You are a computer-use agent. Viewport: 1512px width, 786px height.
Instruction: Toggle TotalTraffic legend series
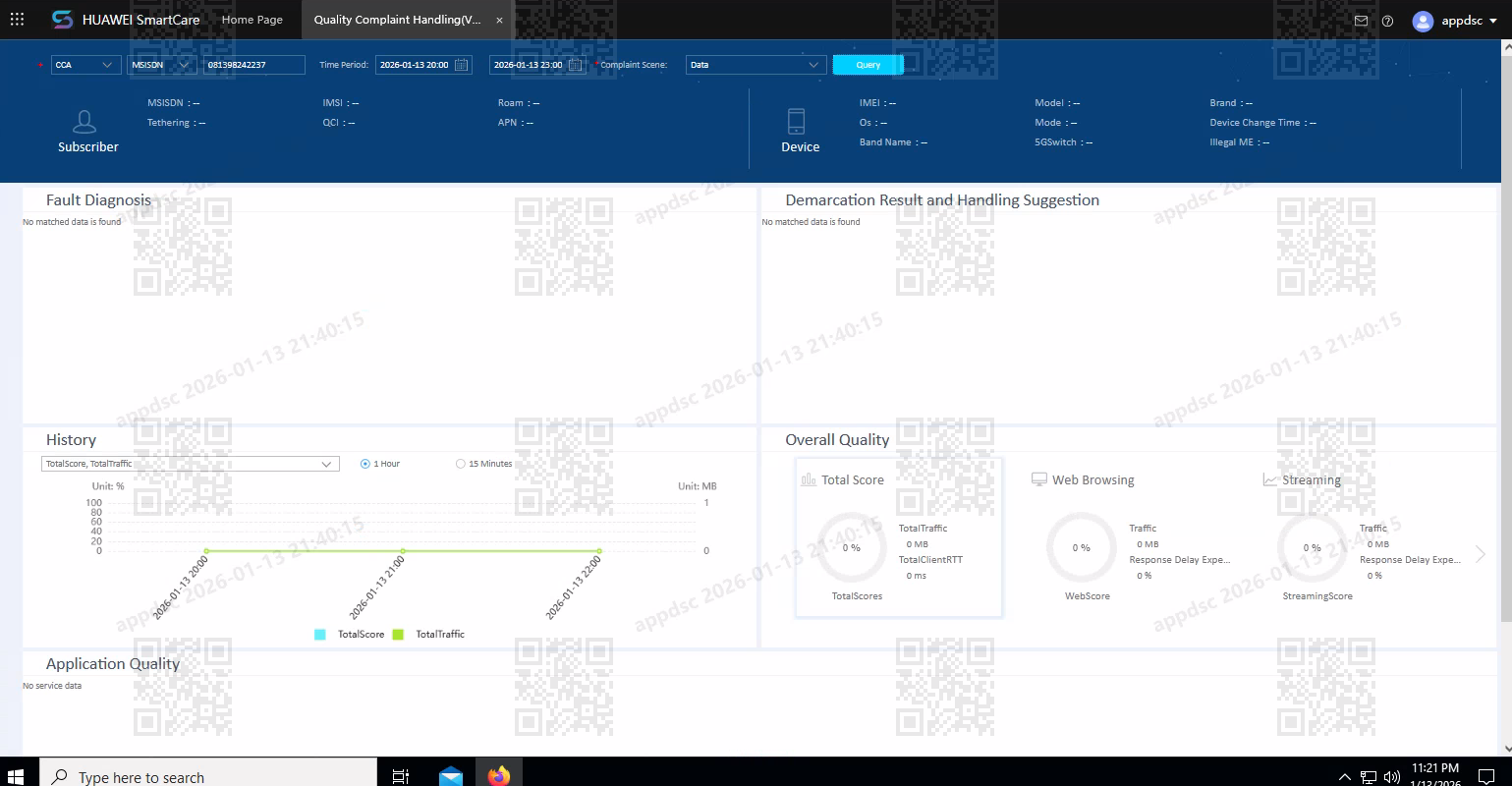click(x=428, y=635)
